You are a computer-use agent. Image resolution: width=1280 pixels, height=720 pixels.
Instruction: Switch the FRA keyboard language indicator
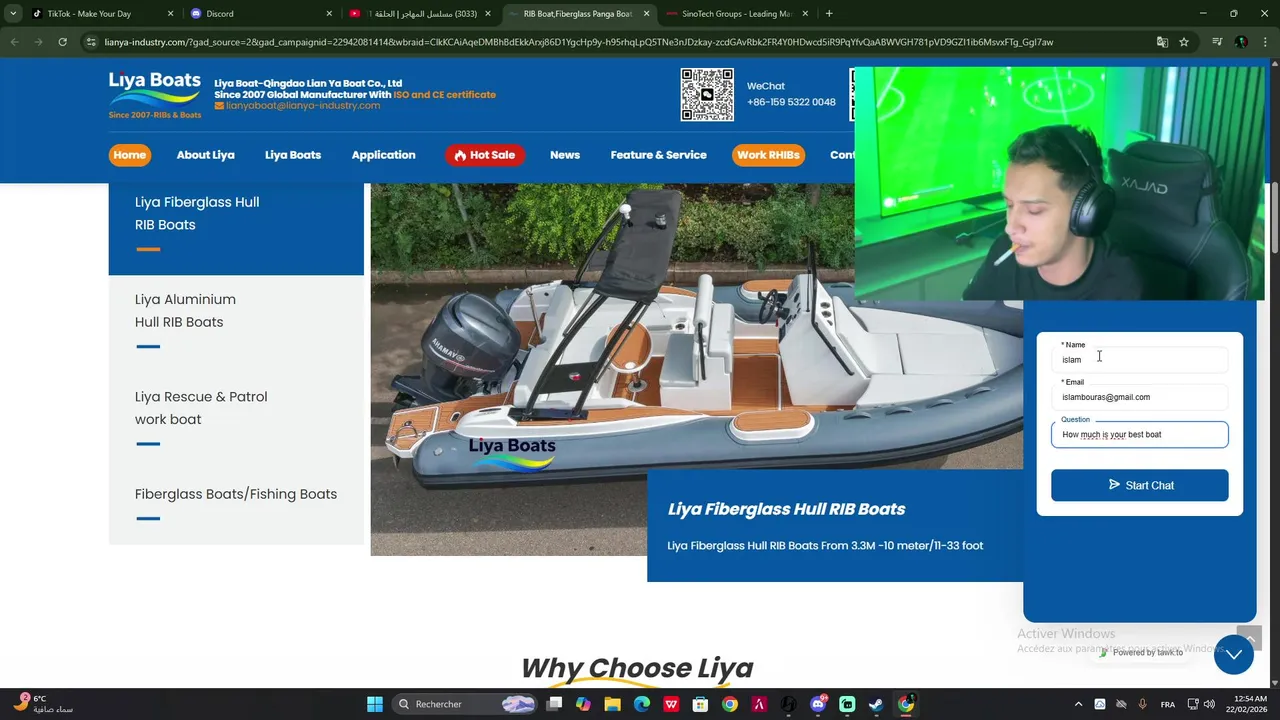pyautogui.click(x=1166, y=704)
